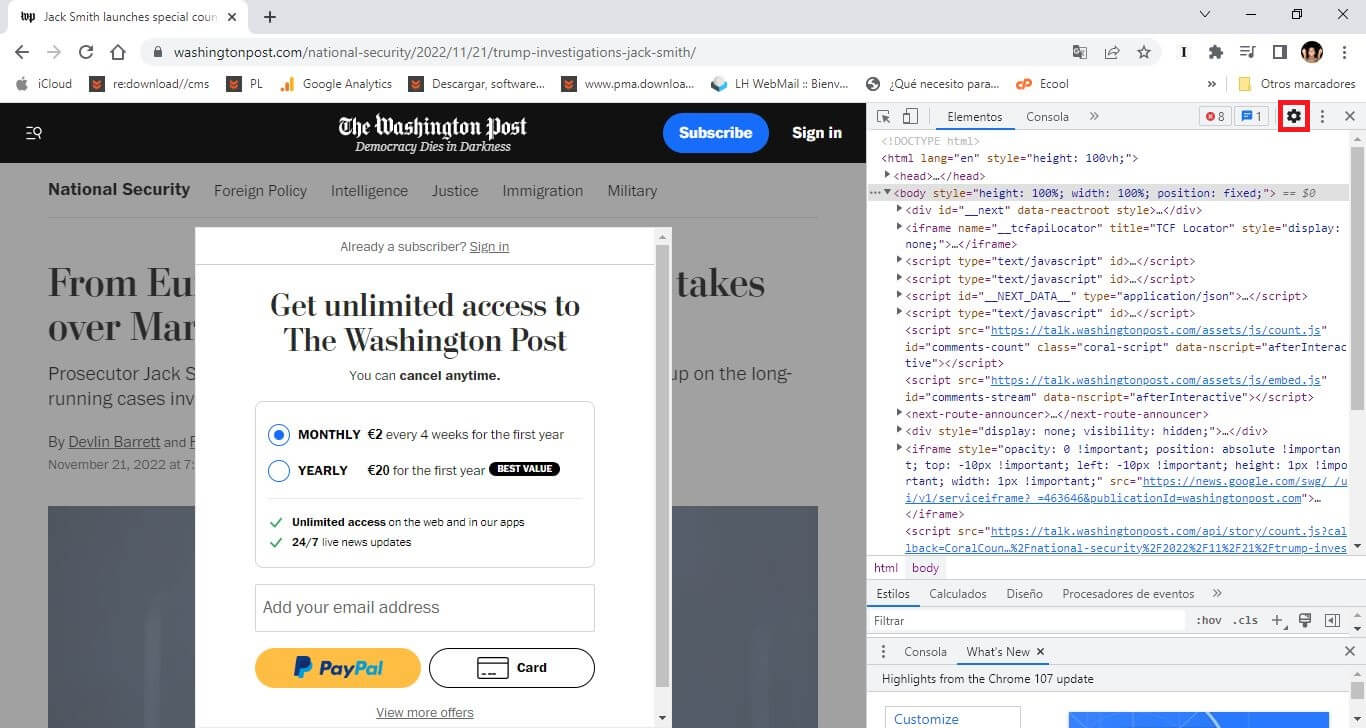
Task: Expand the div id __next node
Action: 899,210
